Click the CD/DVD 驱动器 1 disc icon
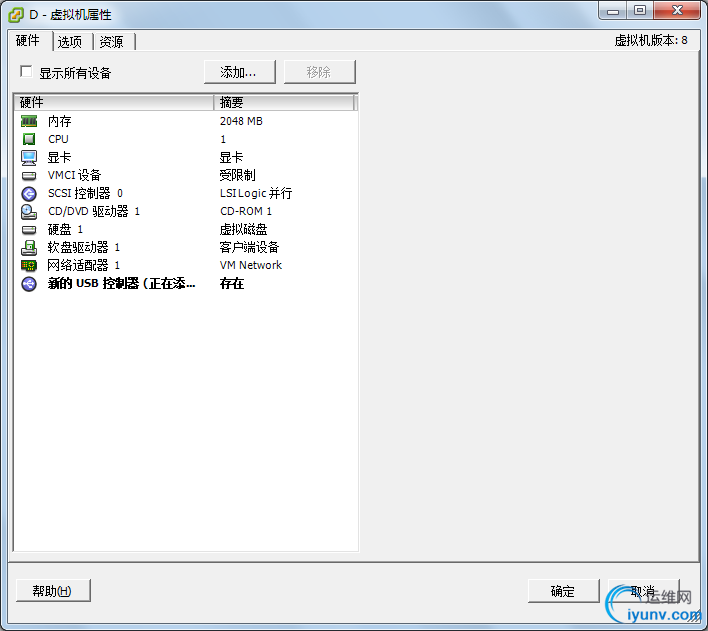Viewport: 708px width, 631px height. click(x=29, y=211)
